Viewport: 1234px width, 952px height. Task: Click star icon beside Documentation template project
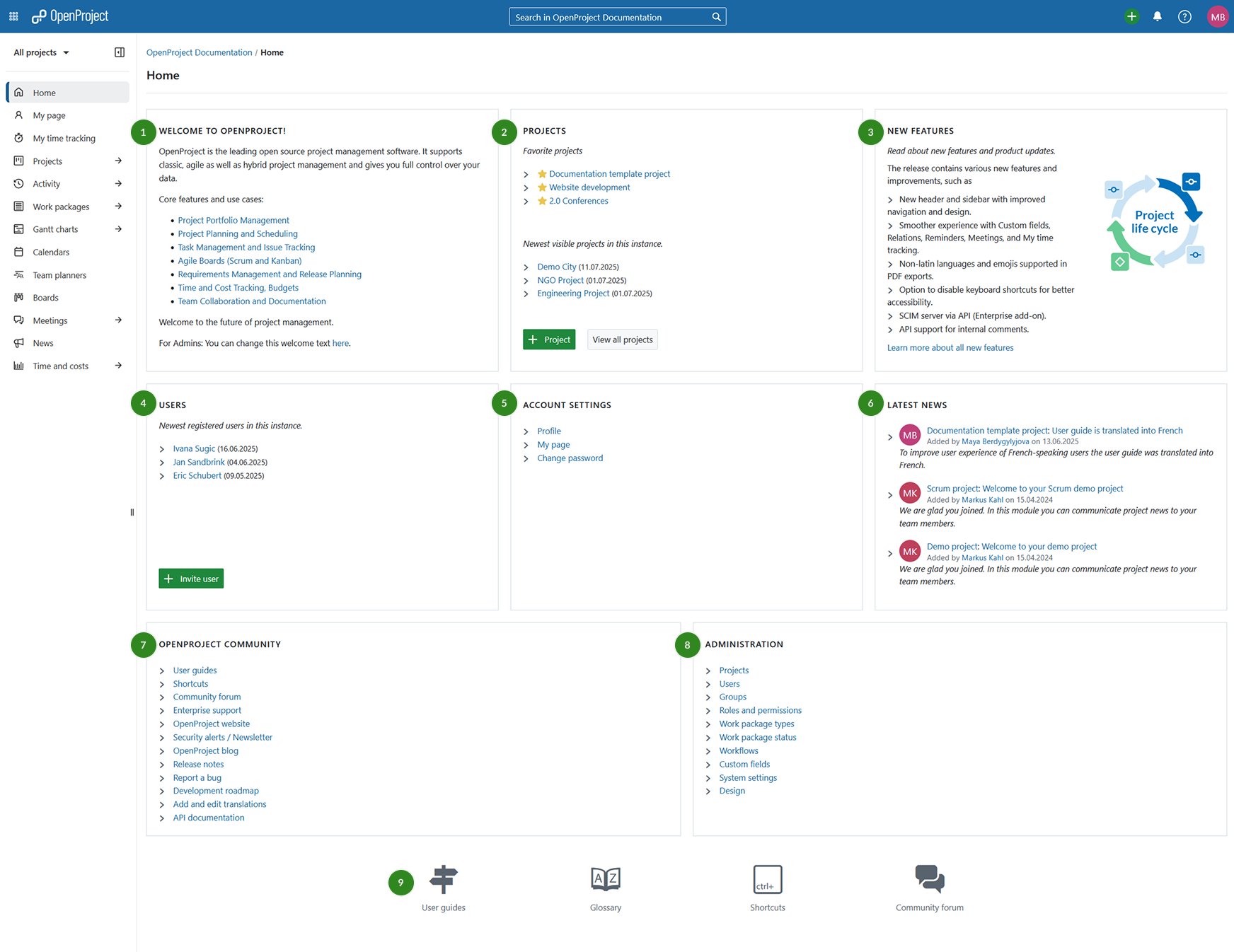click(542, 174)
